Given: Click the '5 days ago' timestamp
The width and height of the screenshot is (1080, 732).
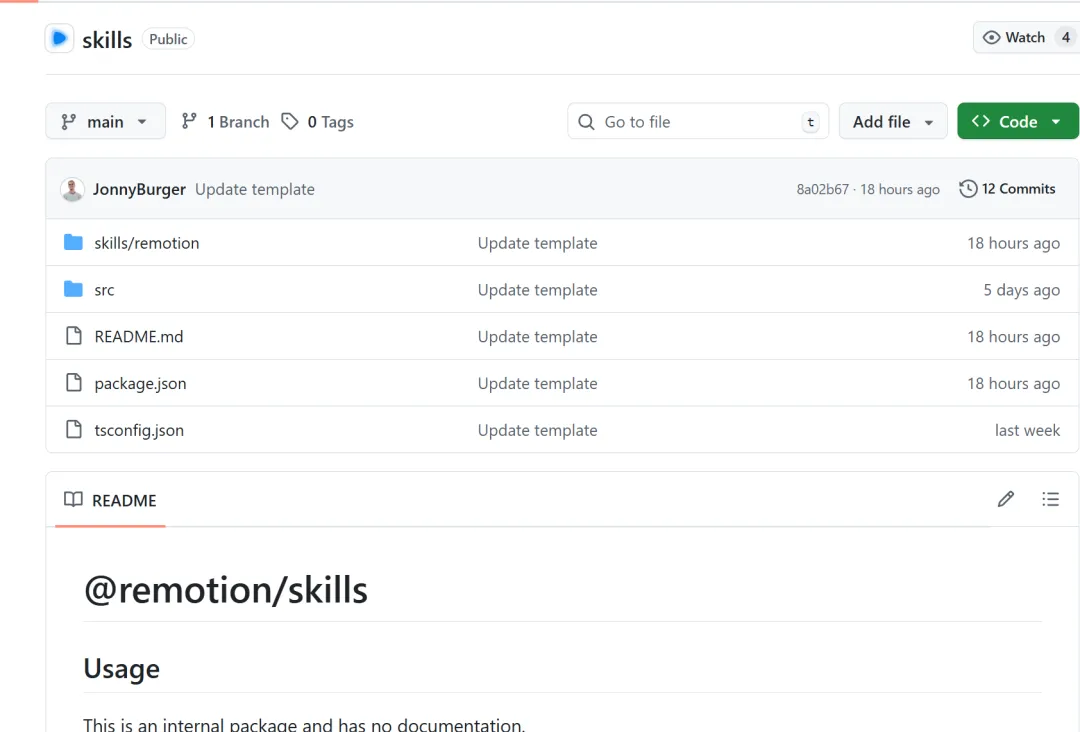Looking at the screenshot, I should (x=1021, y=290).
